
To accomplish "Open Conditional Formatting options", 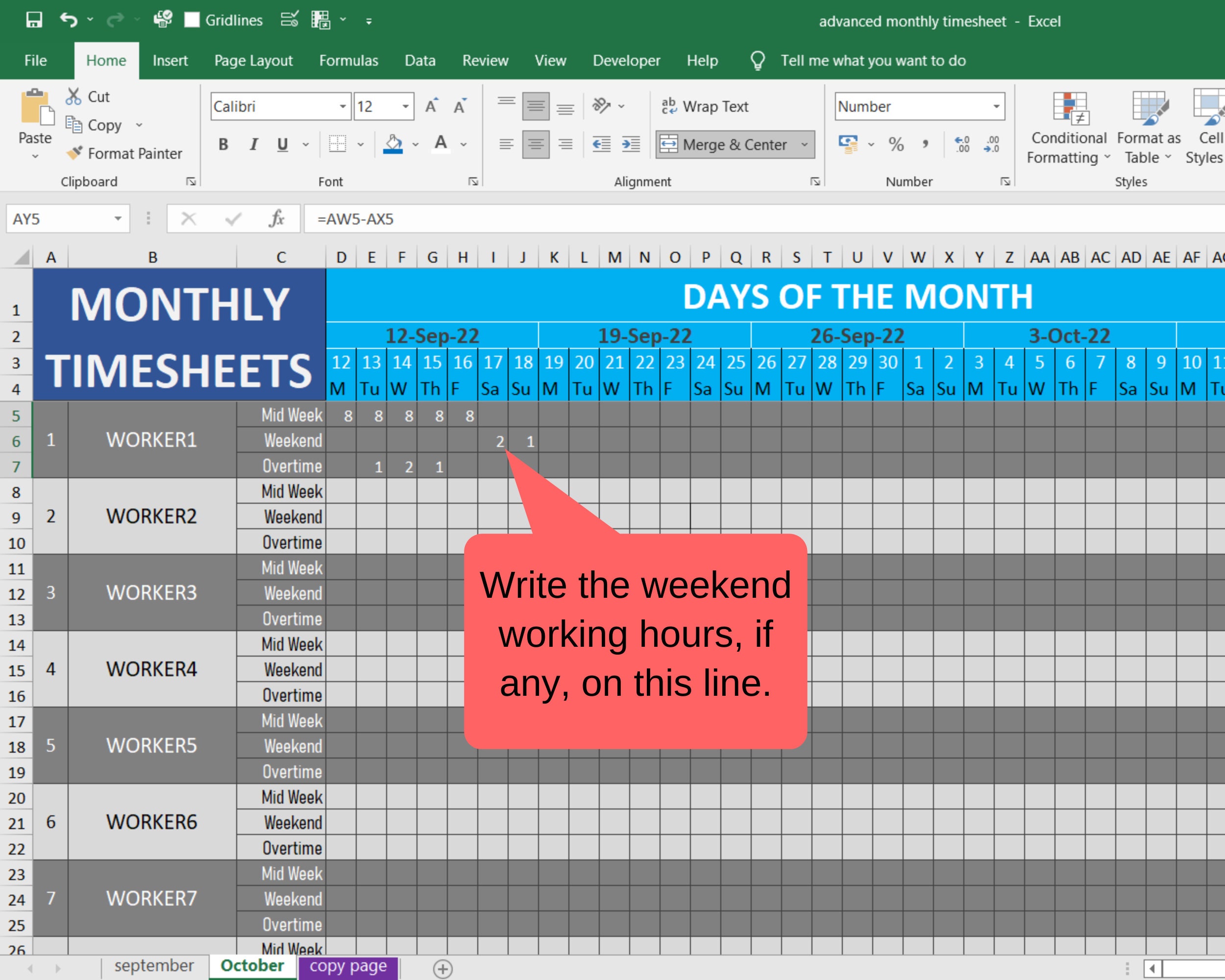I will (x=1067, y=126).
